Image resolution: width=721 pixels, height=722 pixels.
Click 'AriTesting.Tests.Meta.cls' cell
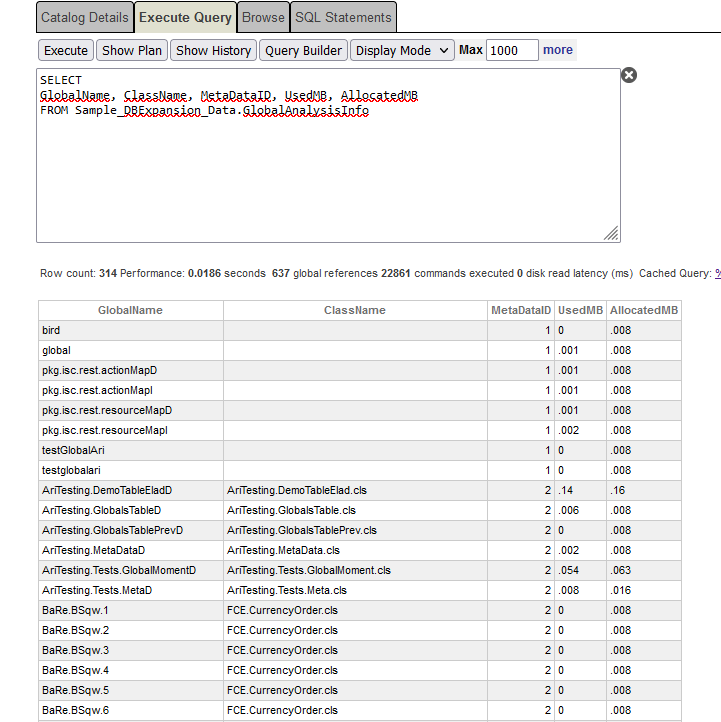click(x=355, y=591)
